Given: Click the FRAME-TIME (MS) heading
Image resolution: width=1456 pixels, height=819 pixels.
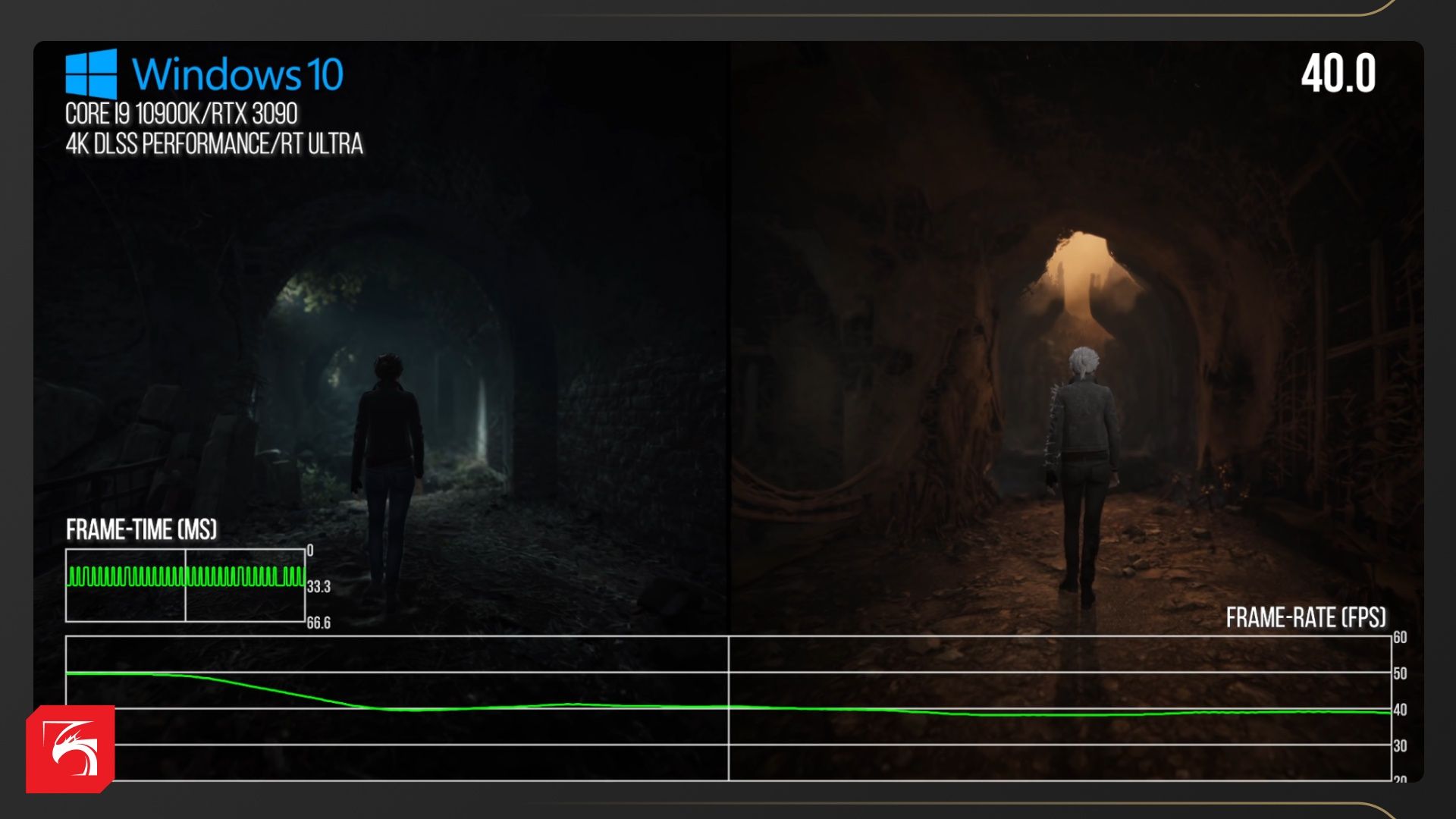Looking at the screenshot, I should coord(141,529).
